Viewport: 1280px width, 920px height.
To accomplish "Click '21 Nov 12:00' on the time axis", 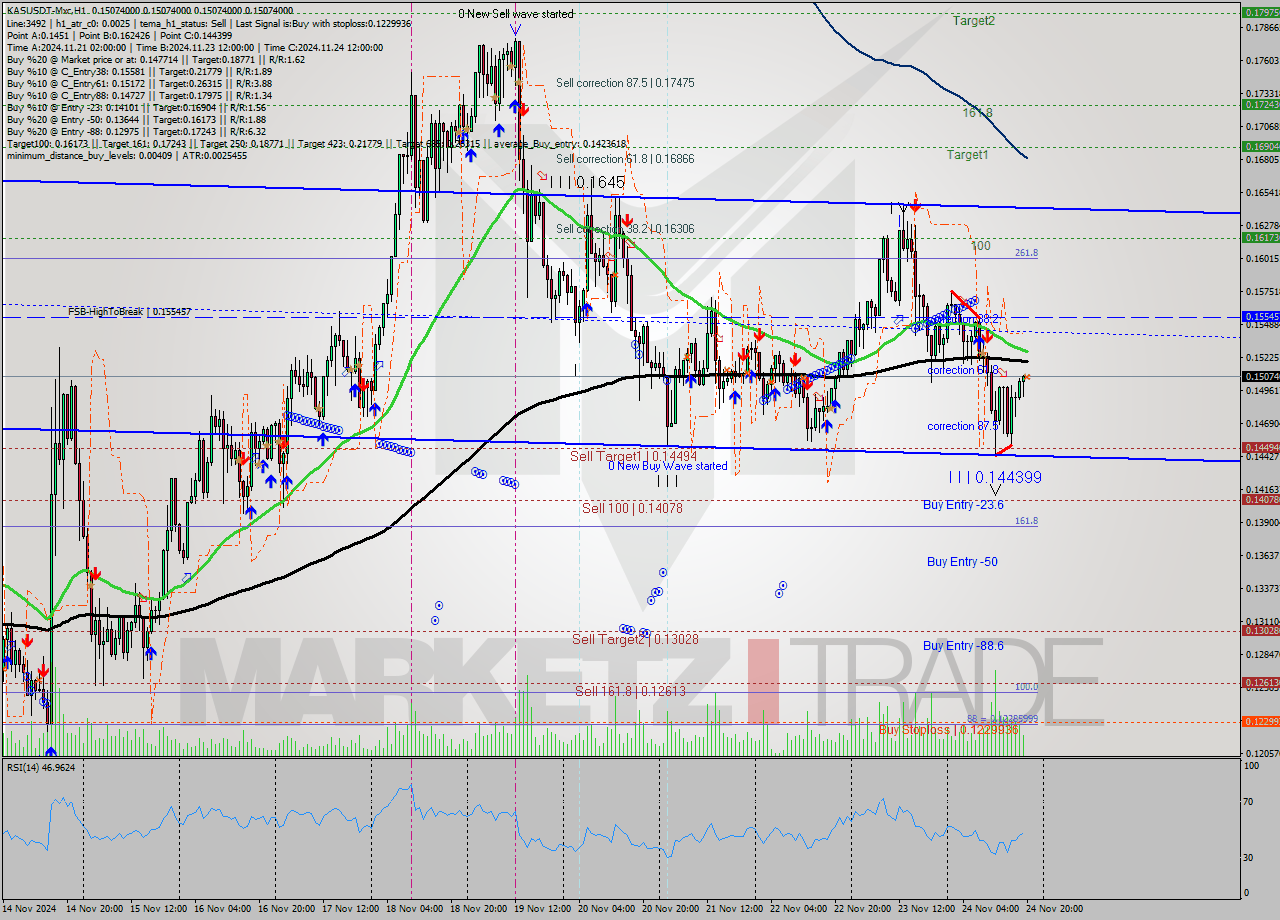I will pos(734,909).
